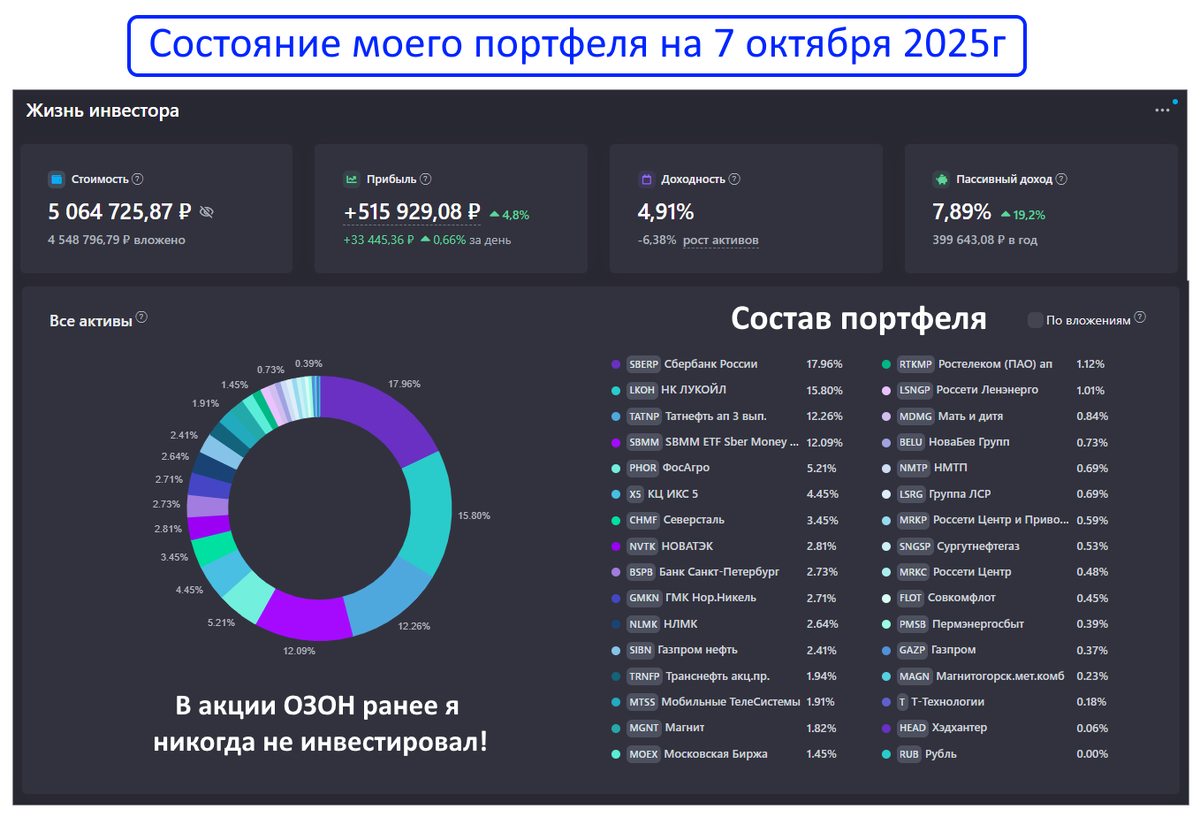Click the TATNP ticker badge
This screenshot has width=1200, height=817.
pos(644,416)
